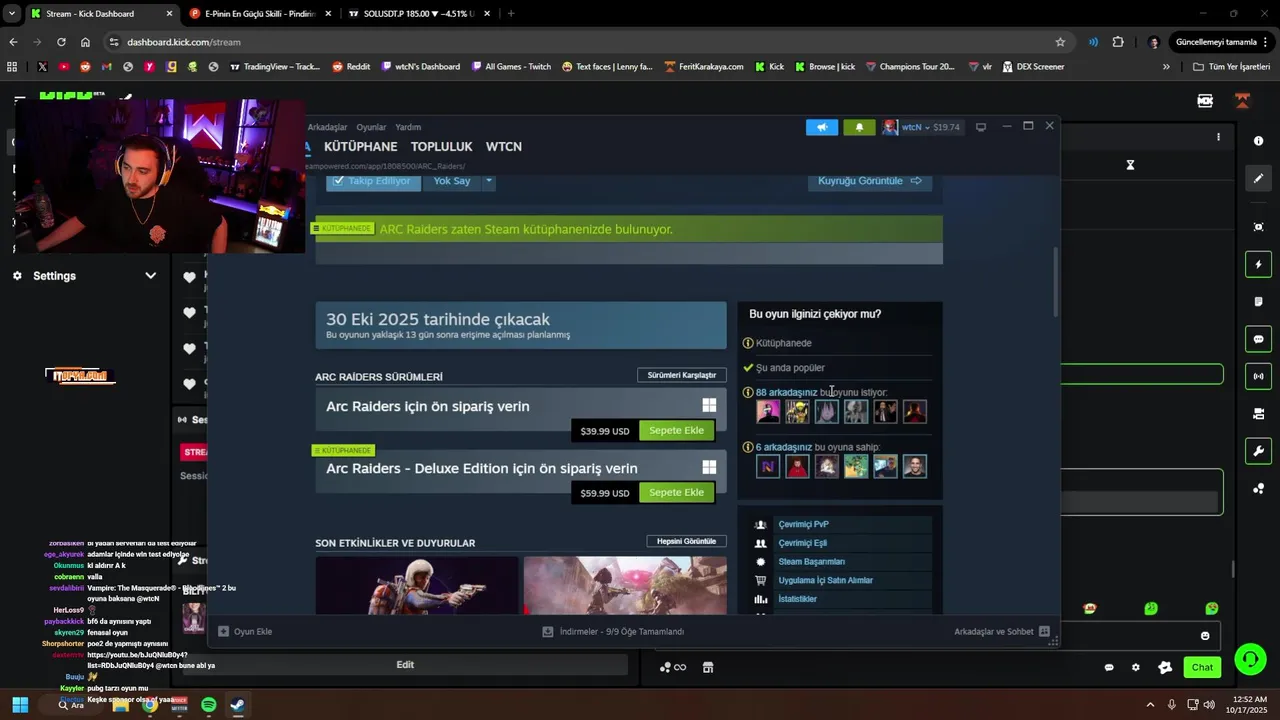The width and height of the screenshot is (1280, 720).
Task: Click the pencil edit icon in Kick sidebar
Action: pyautogui.click(x=1258, y=179)
